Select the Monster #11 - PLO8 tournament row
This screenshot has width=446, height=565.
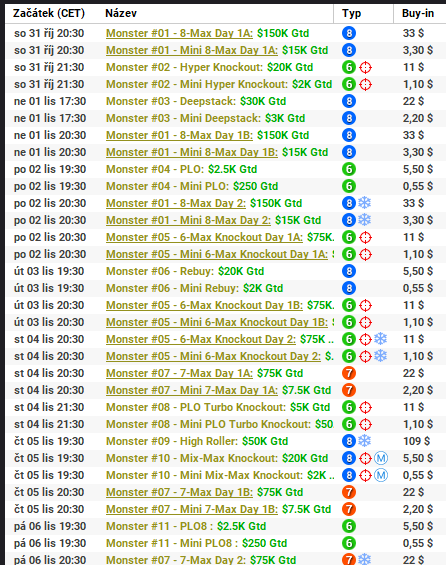226,526
